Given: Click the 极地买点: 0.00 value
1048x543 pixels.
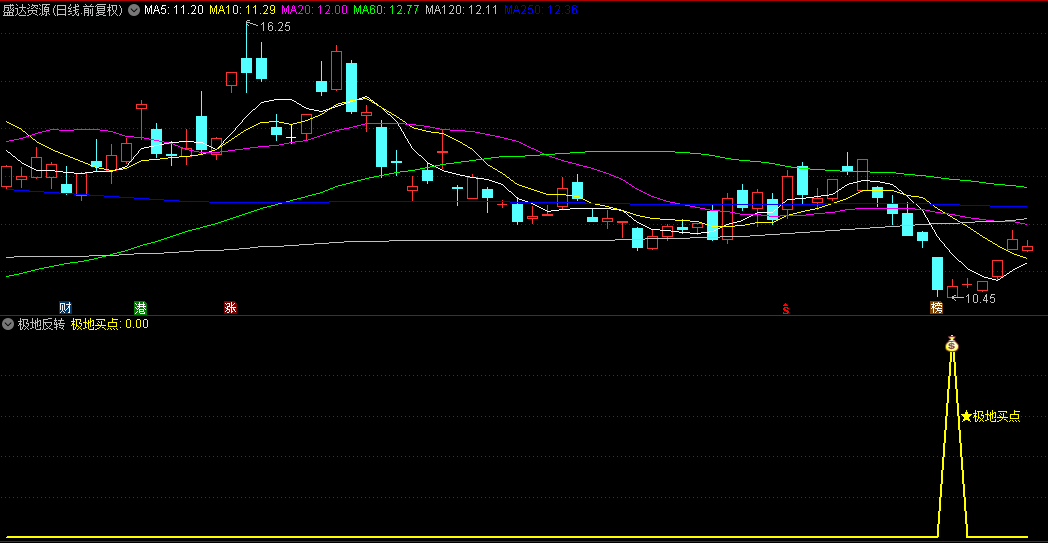Looking at the screenshot, I should click(x=110, y=324).
